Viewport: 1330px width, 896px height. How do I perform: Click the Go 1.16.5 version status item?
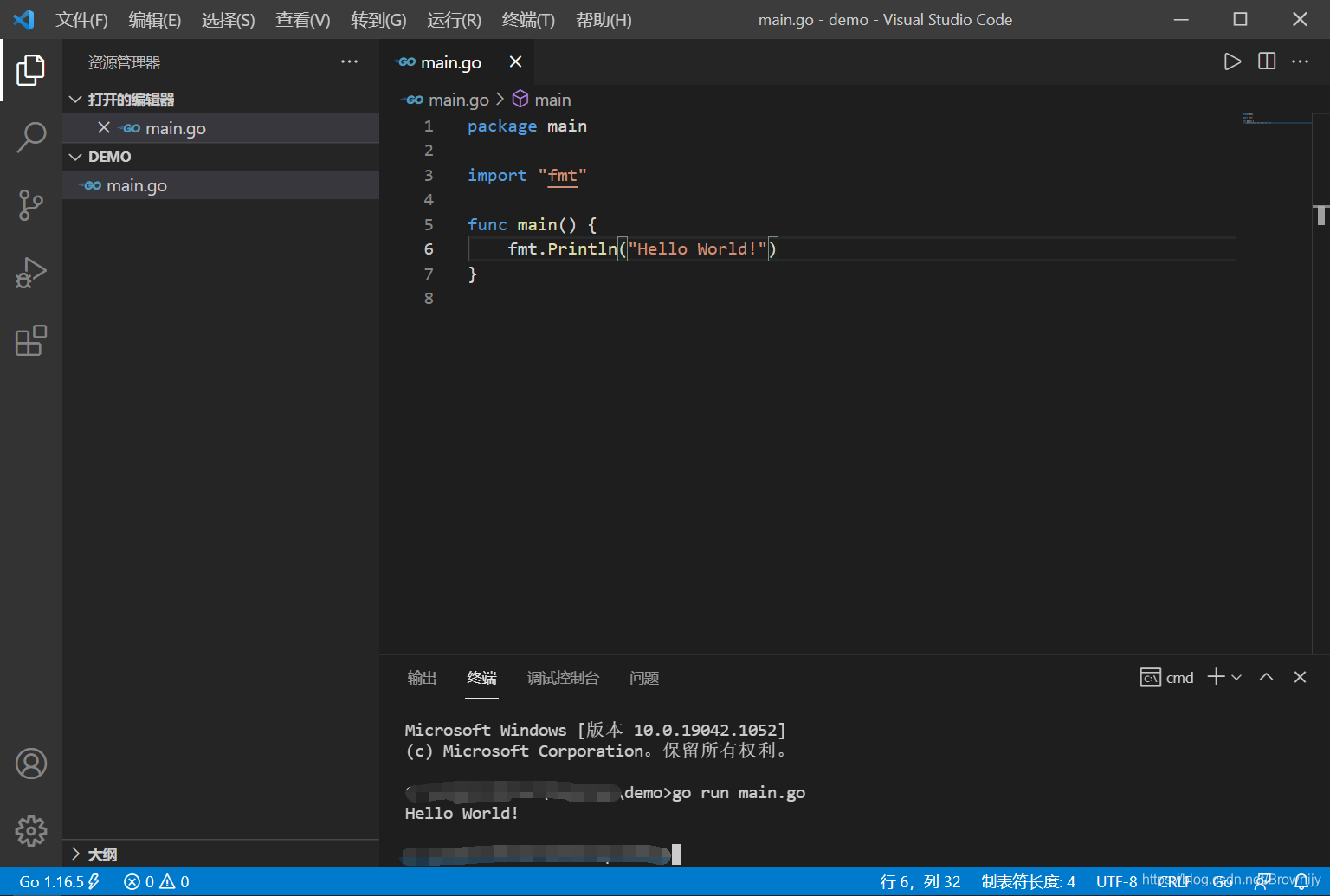59,881
